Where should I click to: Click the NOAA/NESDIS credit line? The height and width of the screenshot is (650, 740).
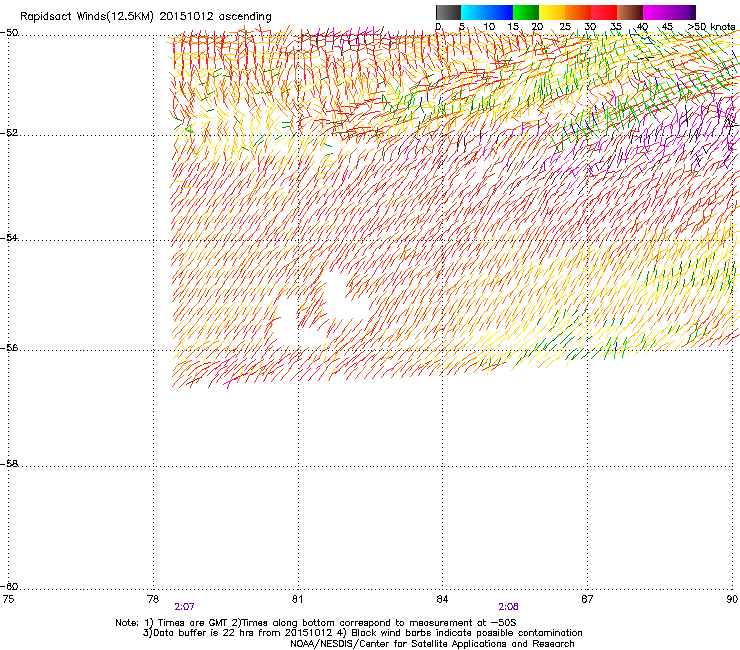click(432, 644)
